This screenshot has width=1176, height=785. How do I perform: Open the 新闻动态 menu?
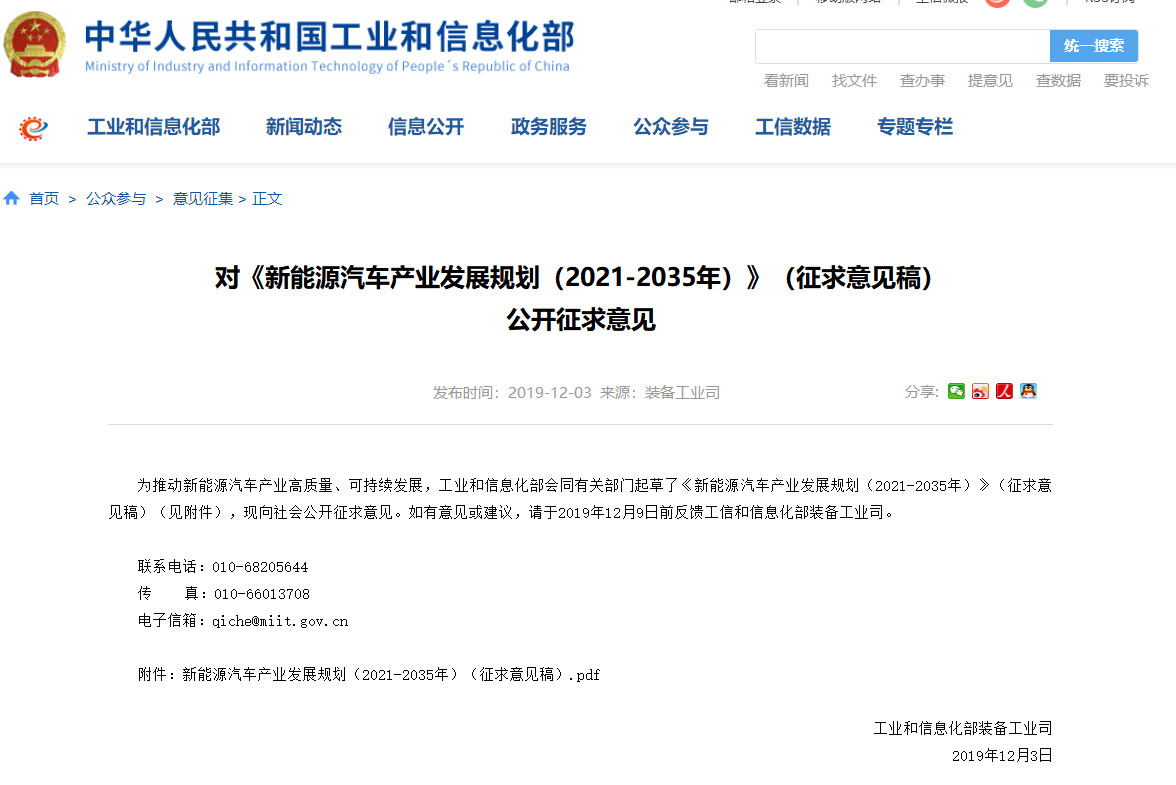tap(303, 127)
